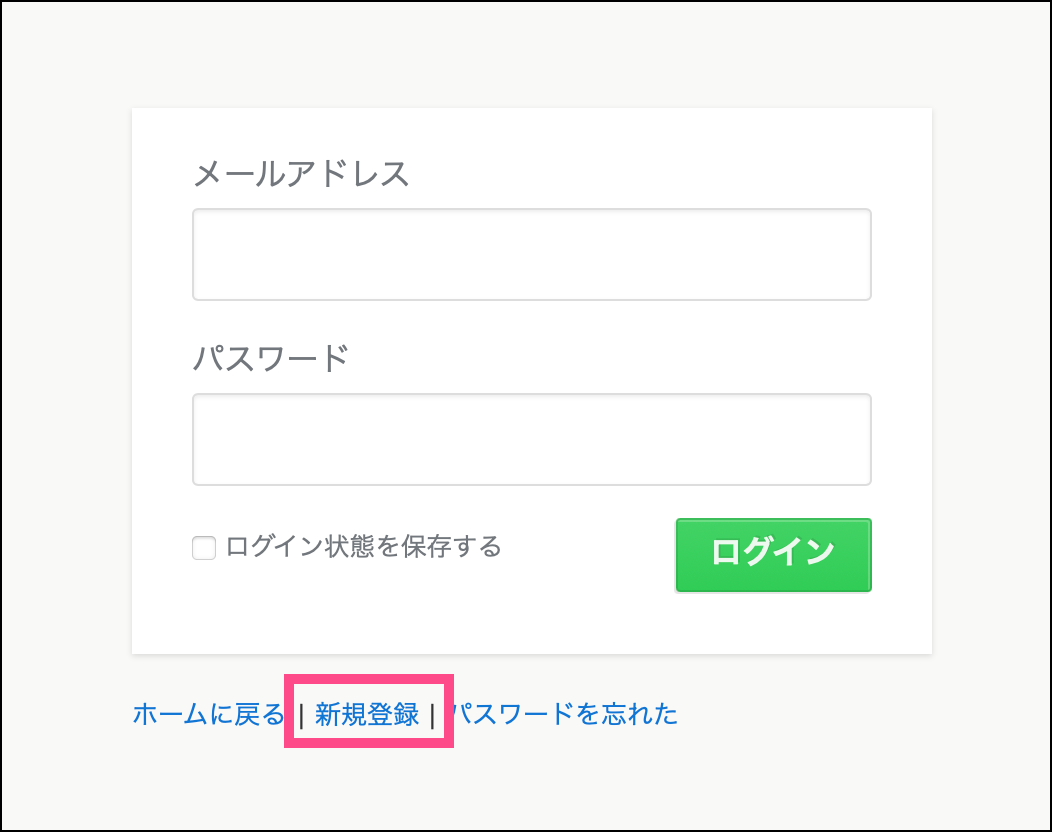Place cursor in the email address box
The width and height of the screenshot is (1052, 832).
click(x=531, y=255)
